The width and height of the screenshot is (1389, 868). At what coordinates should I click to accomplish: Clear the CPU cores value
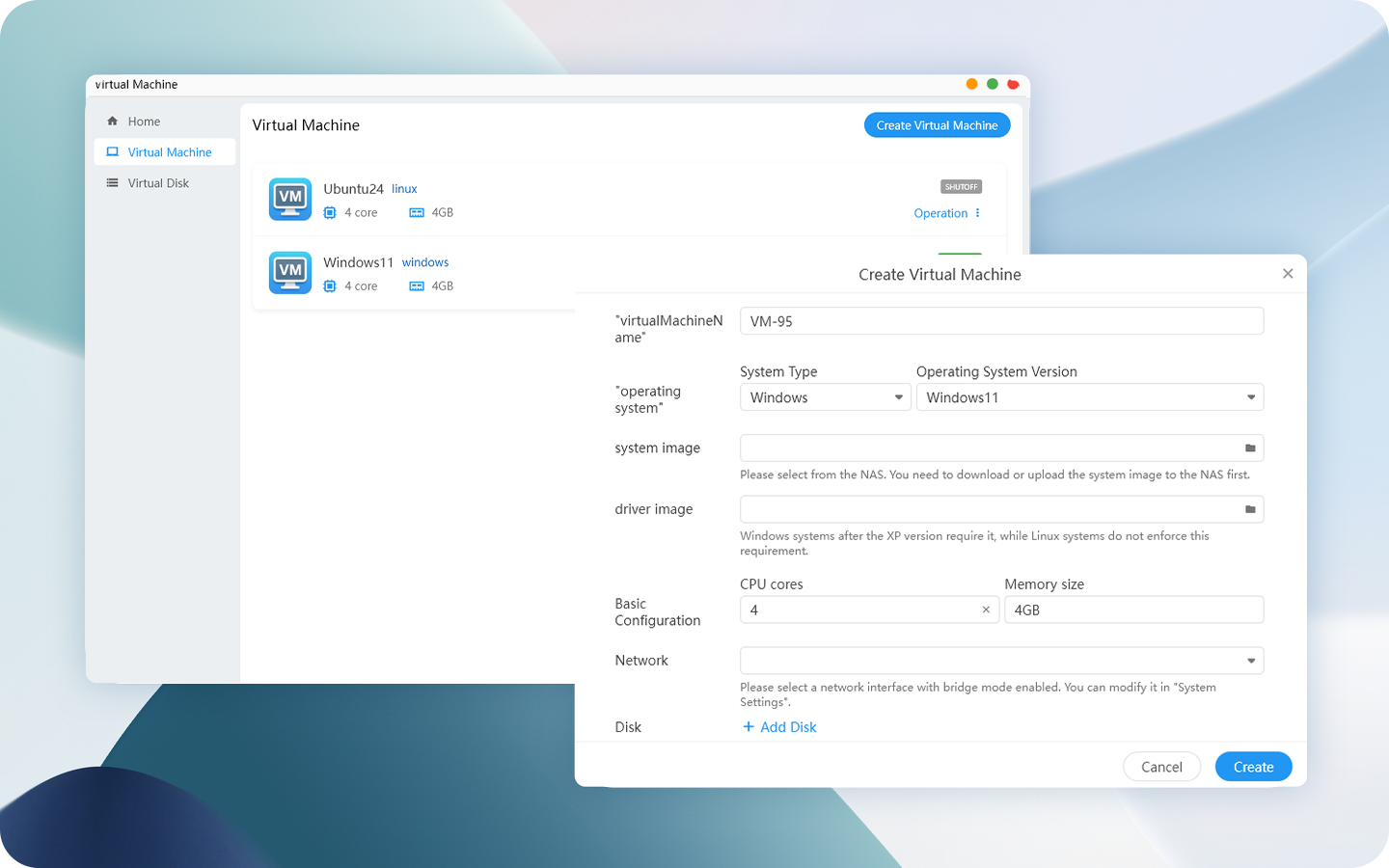[x=986, y=610]
